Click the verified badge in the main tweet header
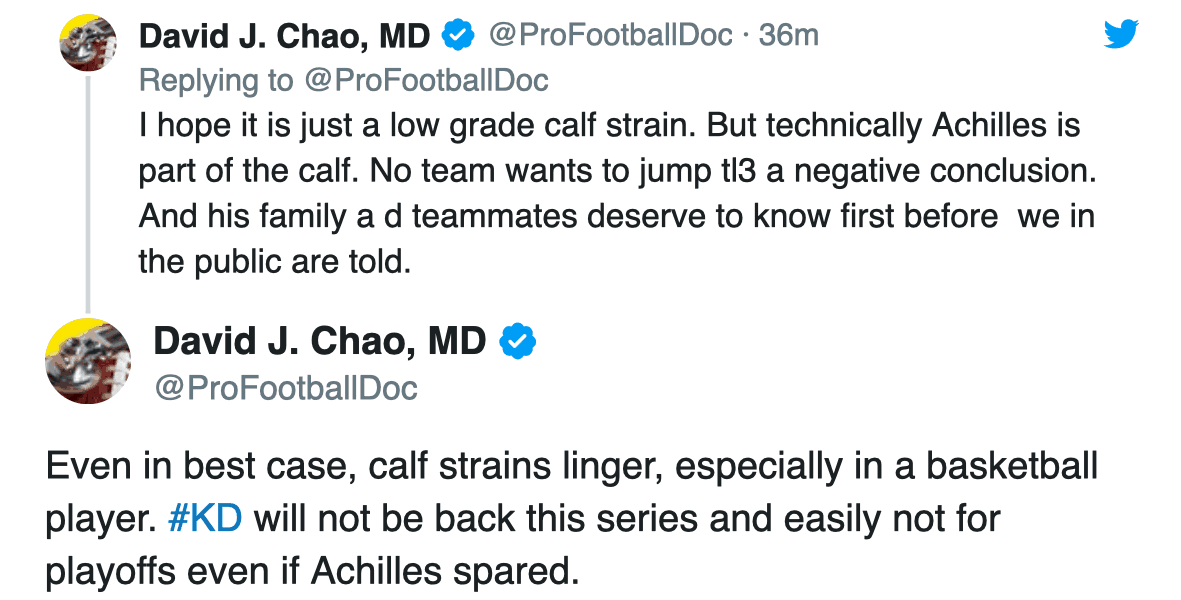1181x600 pixels. coord(518,342)
